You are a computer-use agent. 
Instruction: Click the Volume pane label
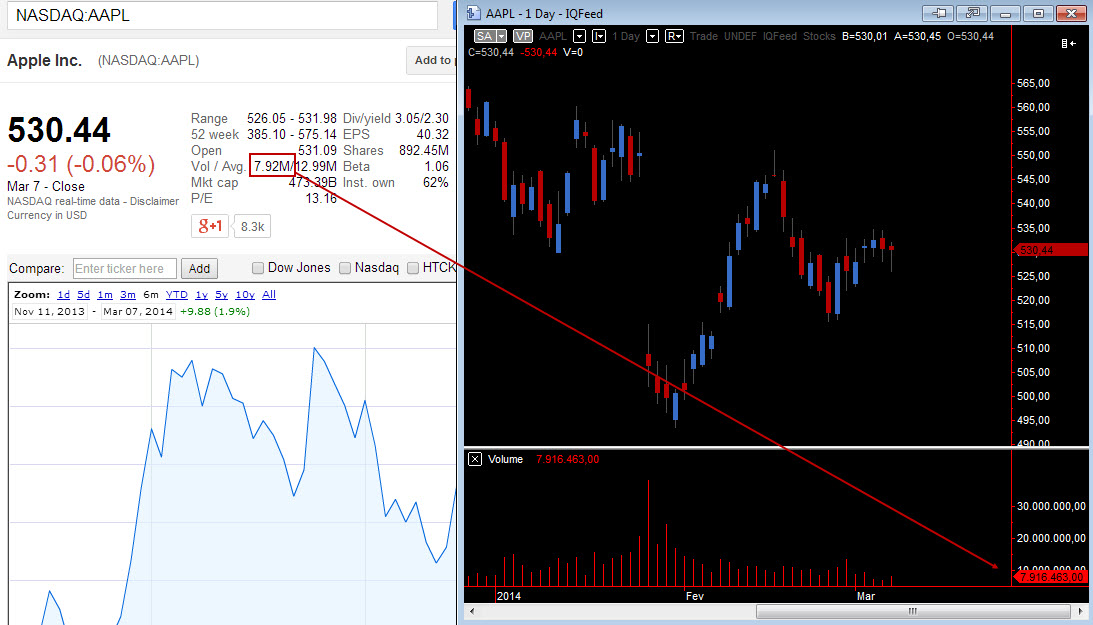[505, 459]
